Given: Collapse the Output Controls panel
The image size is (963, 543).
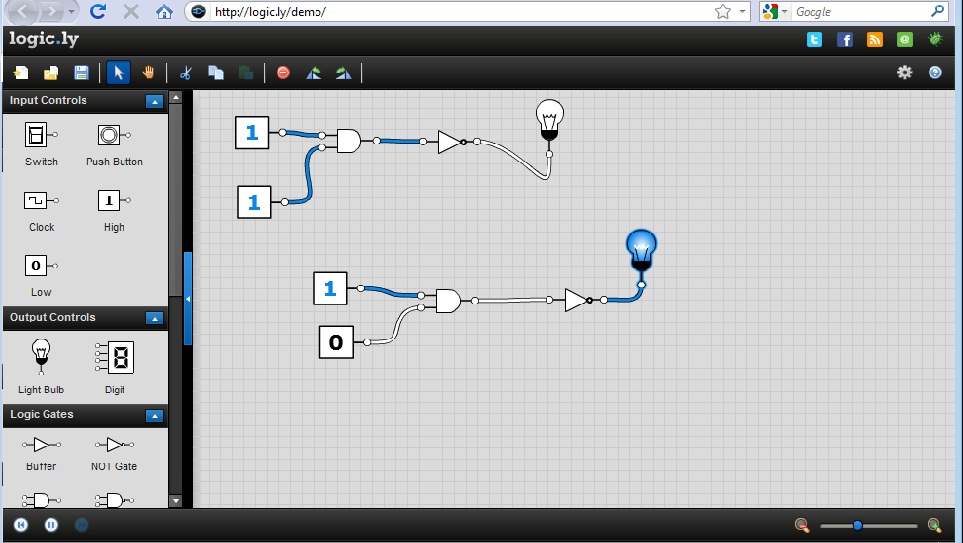Looking at the screenshot, I should pyautogui.click(x=155, y=318).
